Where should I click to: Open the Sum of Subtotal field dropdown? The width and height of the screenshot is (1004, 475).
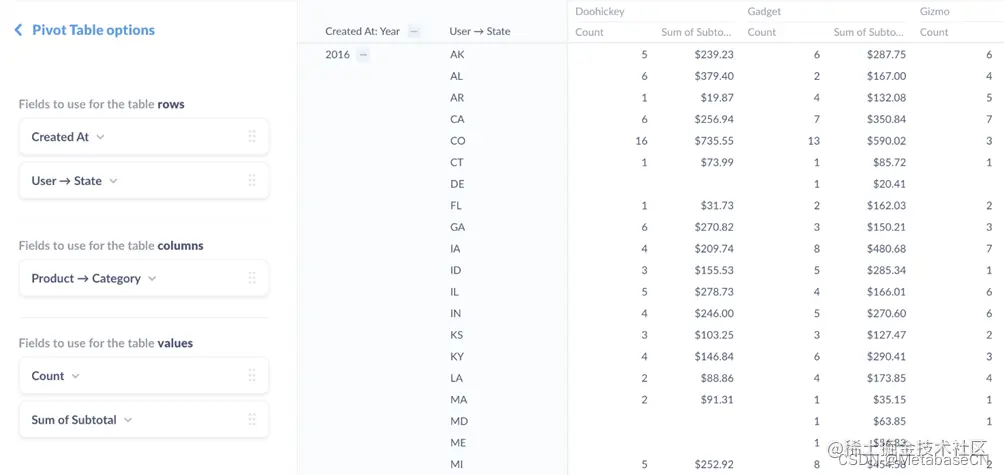pos(128,420)
